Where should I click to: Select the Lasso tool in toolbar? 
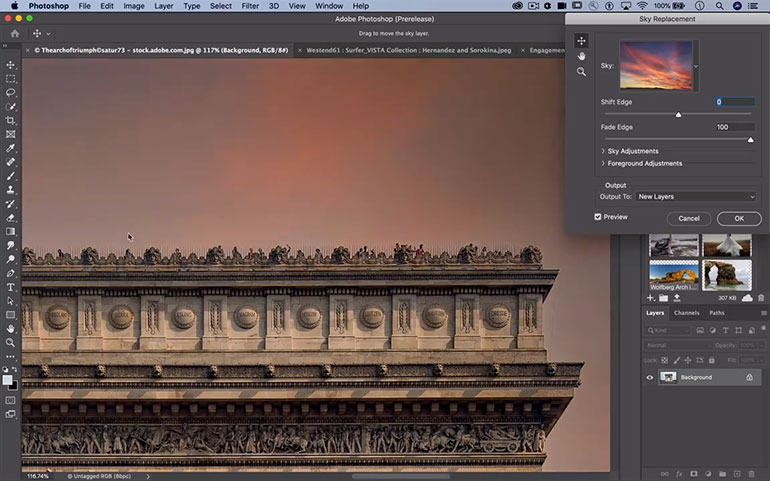11,92
